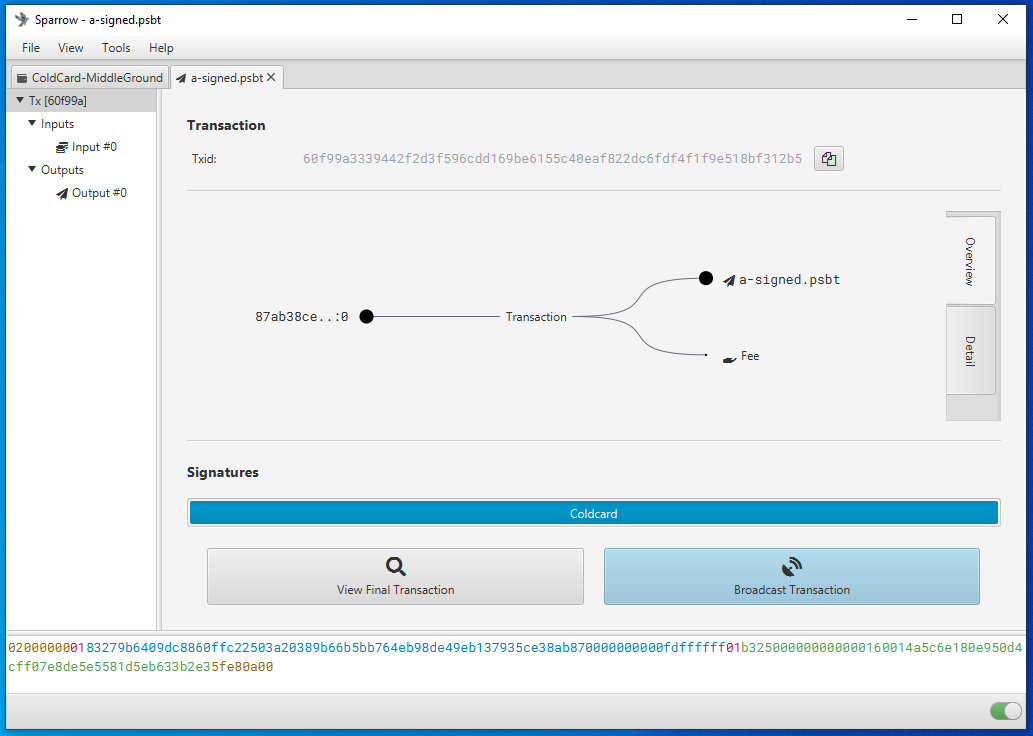
Task: Click the Txid: field label
Action: (x=204, y=159)
